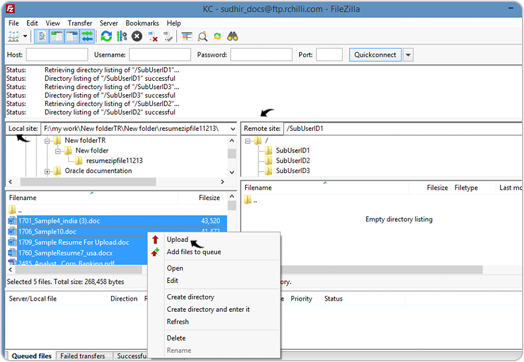Image resolution: width=524 pixels, height=362 pixels.
Task: Open directory listing filters toolbar icon
Action: [x=187, y=36]
